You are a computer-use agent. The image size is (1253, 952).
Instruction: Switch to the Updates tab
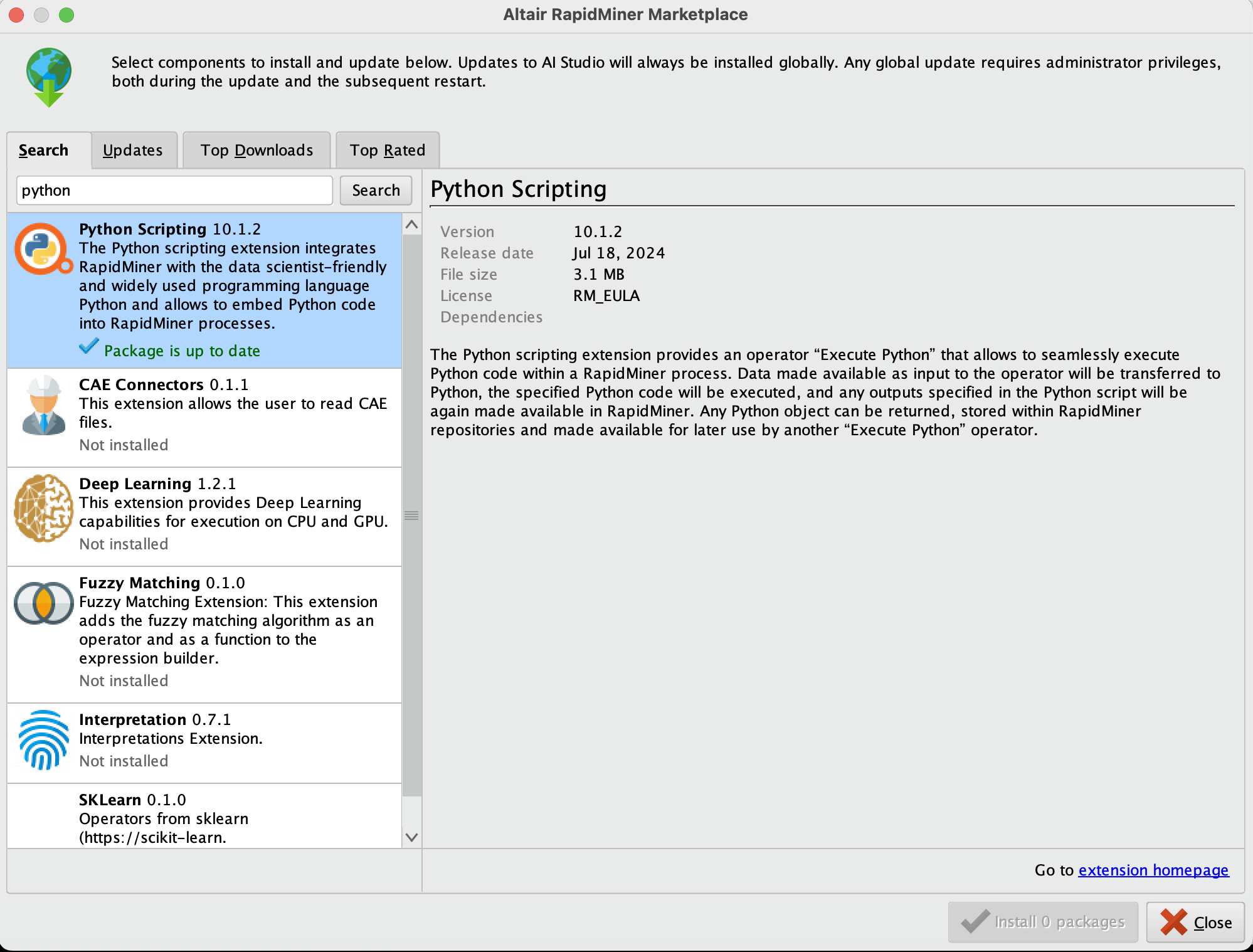[133, 151]
